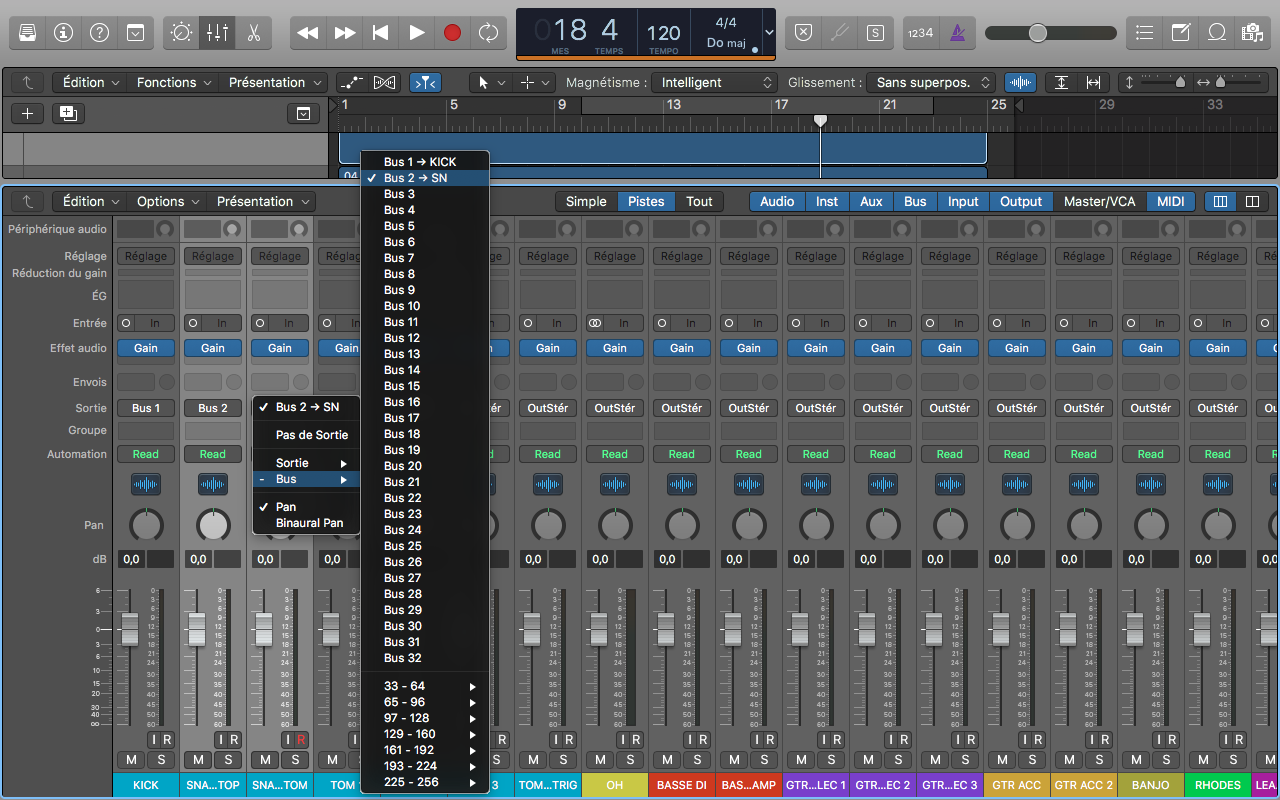Open the Editors scissors icon

253,32
